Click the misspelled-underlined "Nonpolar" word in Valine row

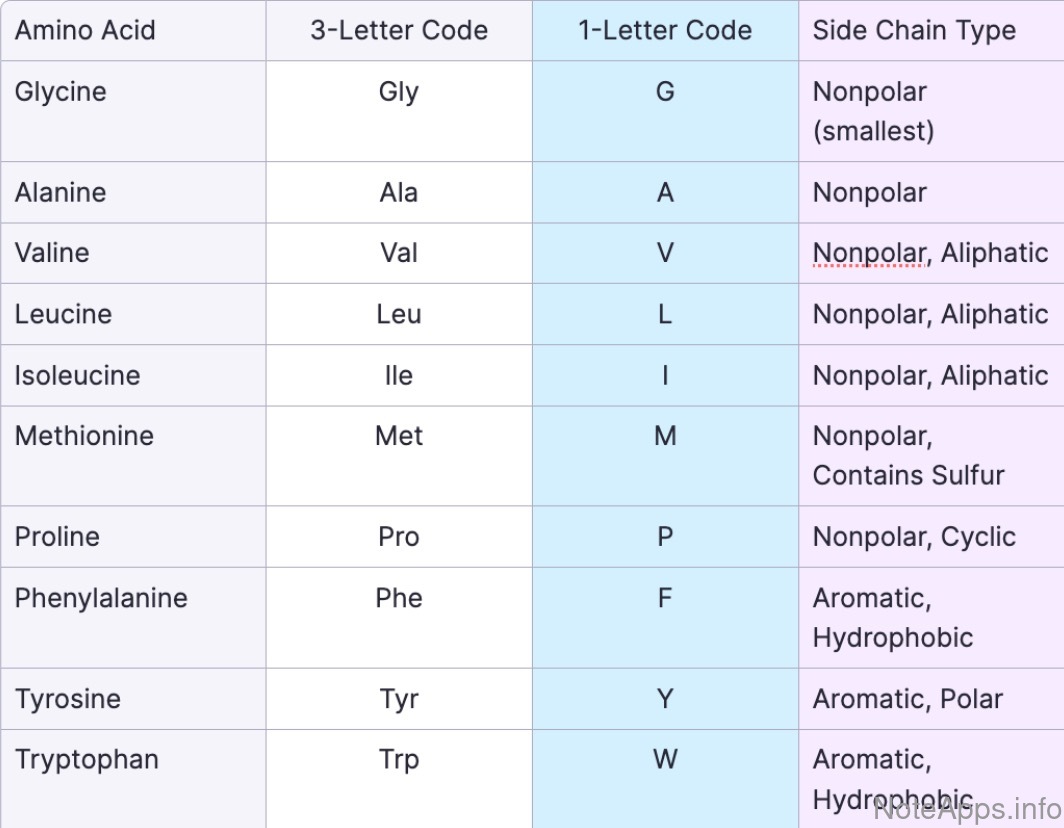[869, 254]
